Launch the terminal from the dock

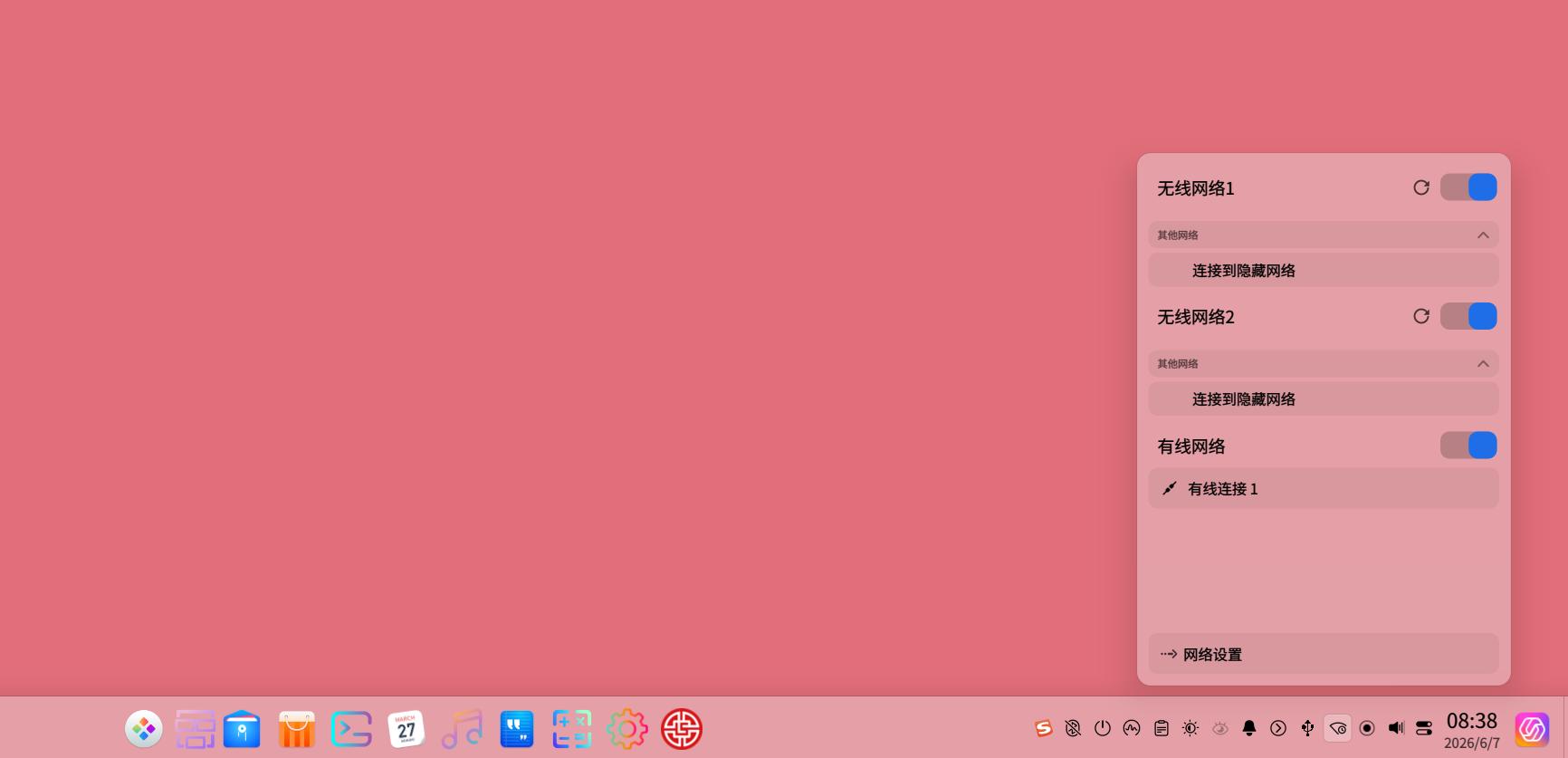coord(351,729)
